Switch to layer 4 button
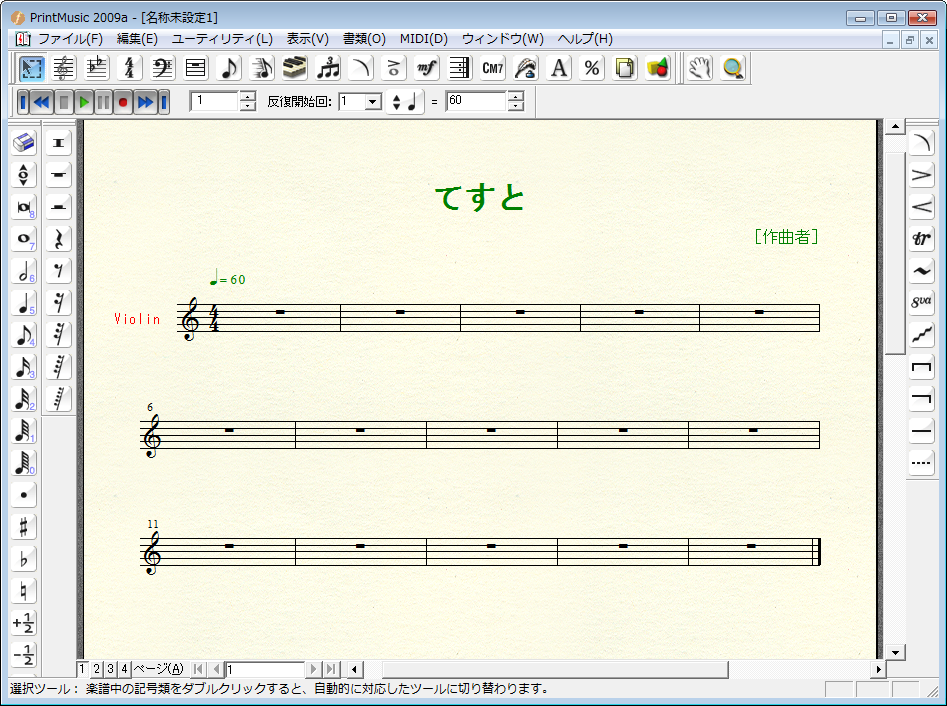The width and height of the screenshot is (947, 706). tap(124, 669)
